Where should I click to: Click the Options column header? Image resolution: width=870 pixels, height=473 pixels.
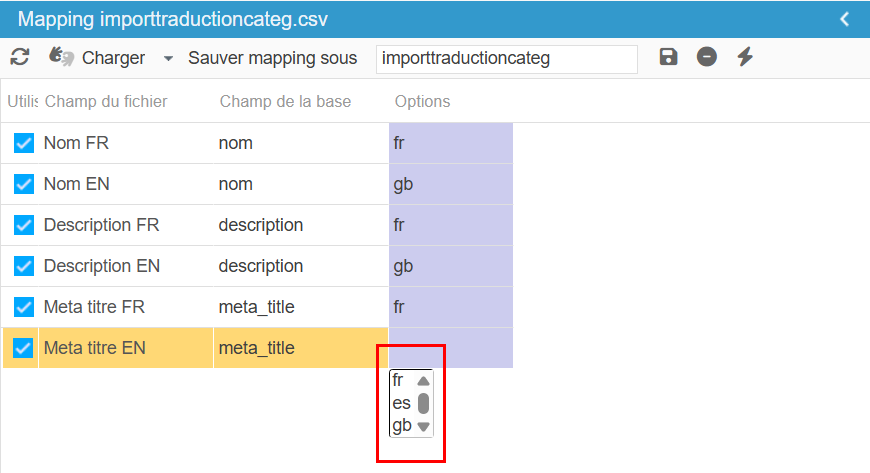coord(422,101)
